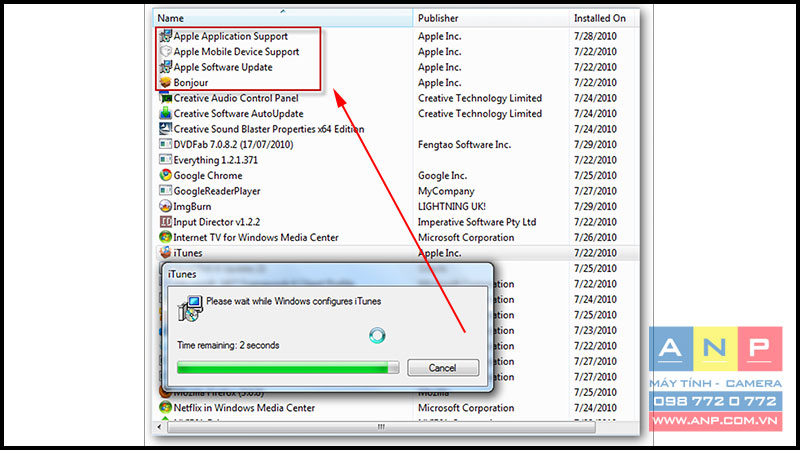Screen dimensions: 800x450
Task: Select "Creative Sound Blaster Properties x64 Edition"
Action: pos(269,129)
